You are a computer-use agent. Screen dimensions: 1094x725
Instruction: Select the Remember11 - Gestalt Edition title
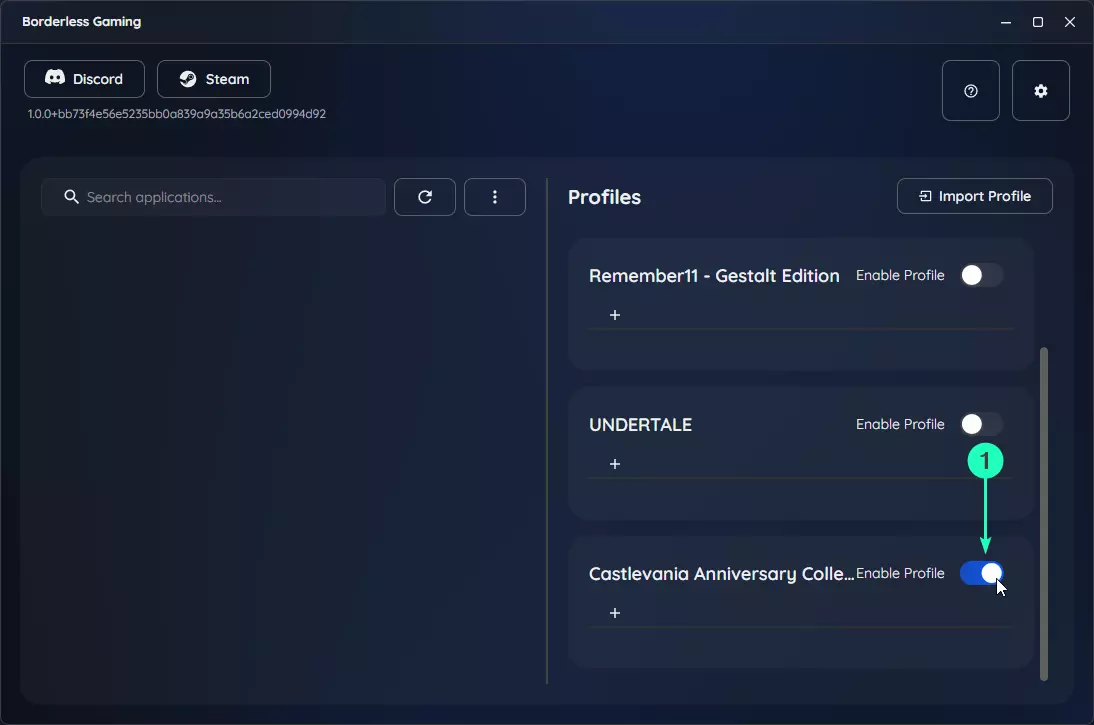[714, 276]
